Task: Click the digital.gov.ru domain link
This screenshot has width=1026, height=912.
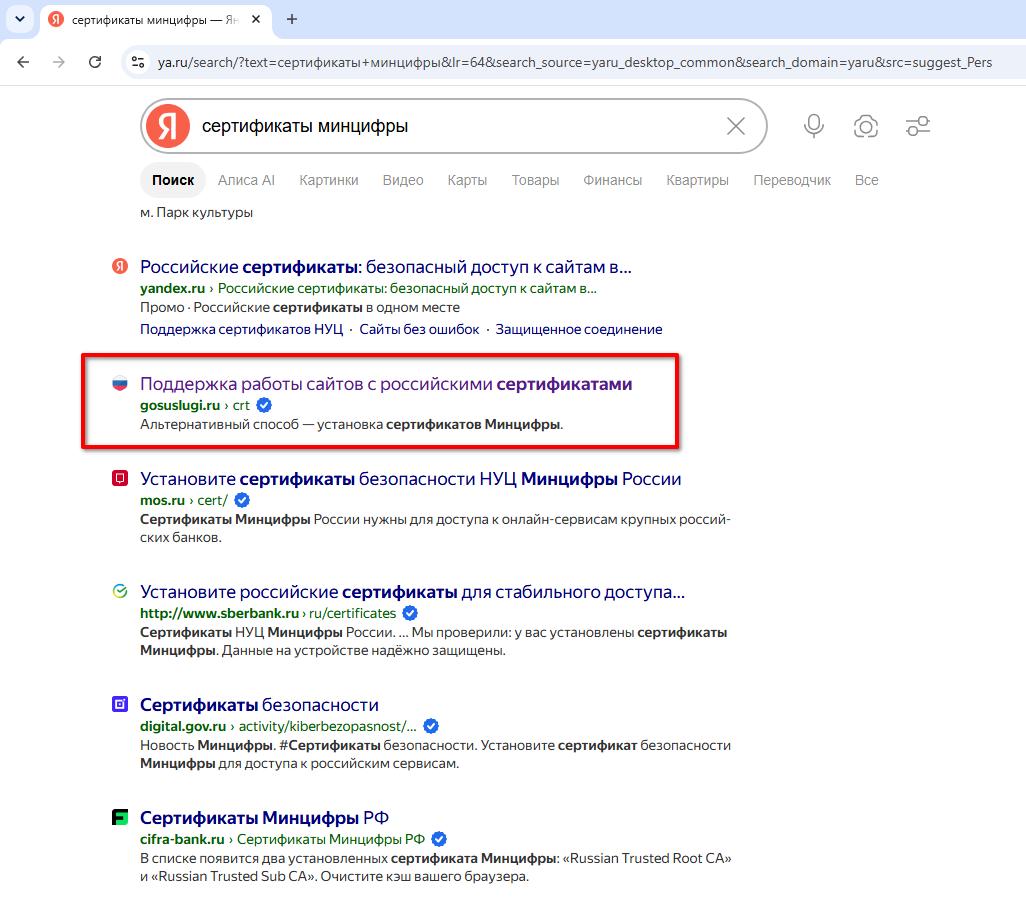Action: 183,727
